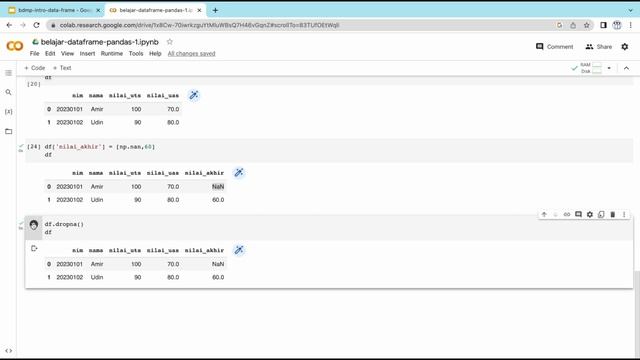Click the notebook title belajar-dataframe-pandas-1.ipynb
This screenshot has width=640, height=360.
(100, 42)
